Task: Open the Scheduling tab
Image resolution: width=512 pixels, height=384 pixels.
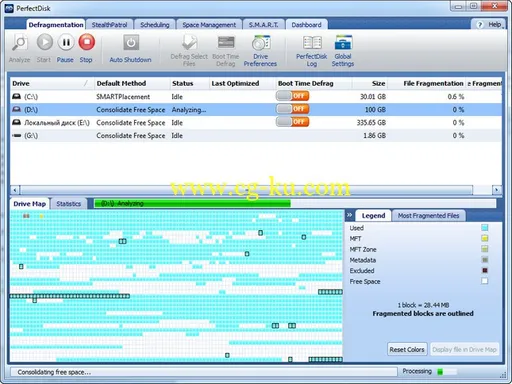Action: tap(155, 25)
